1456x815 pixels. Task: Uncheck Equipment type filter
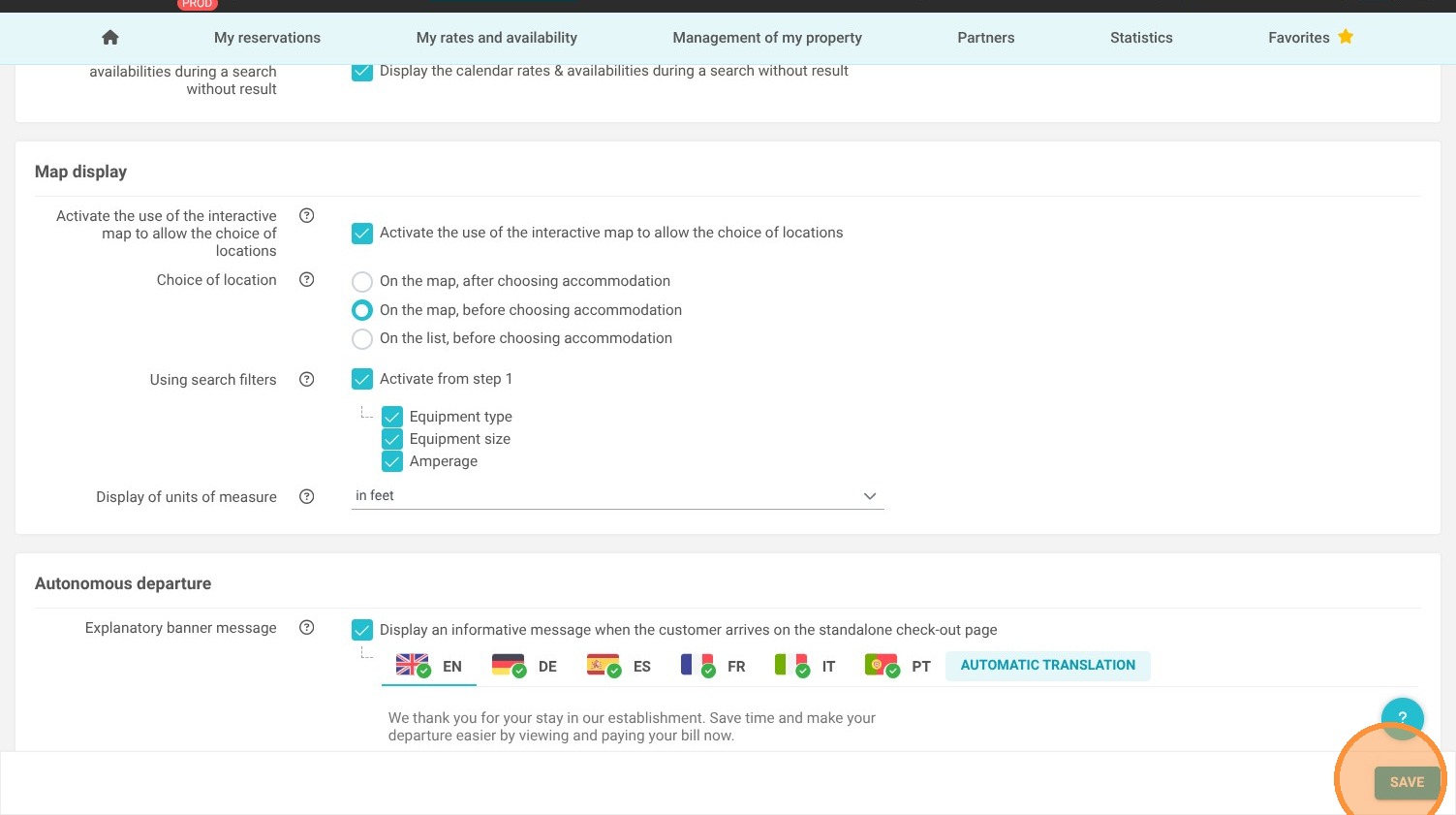[392, 417]
